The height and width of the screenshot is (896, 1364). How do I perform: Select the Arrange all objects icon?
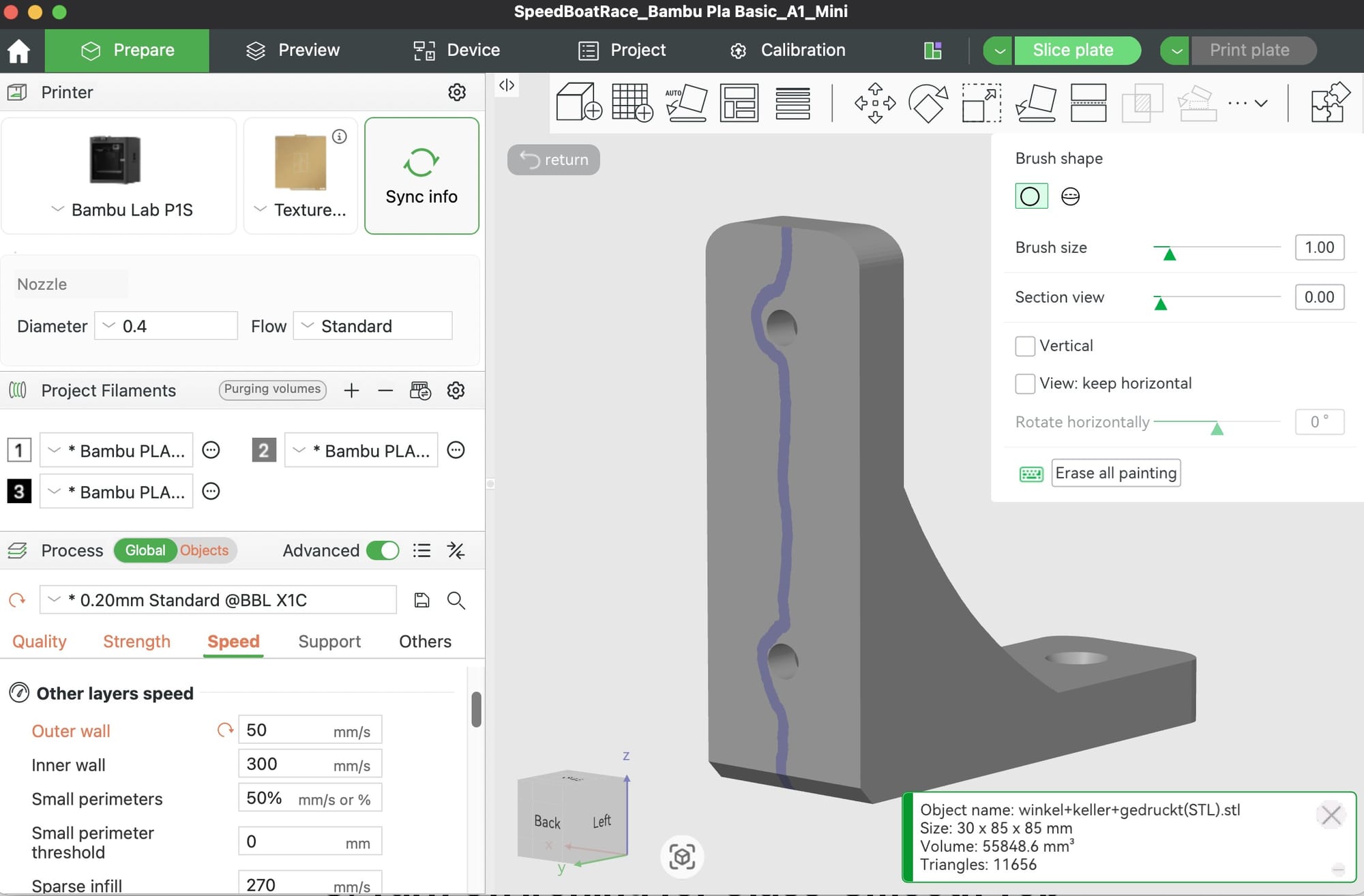[739, 102]
